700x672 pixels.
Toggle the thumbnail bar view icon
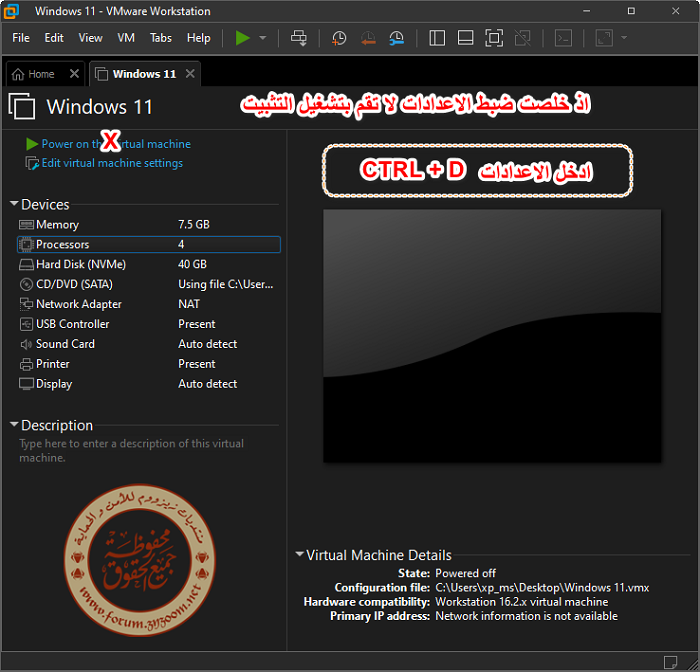pos(466,38)
